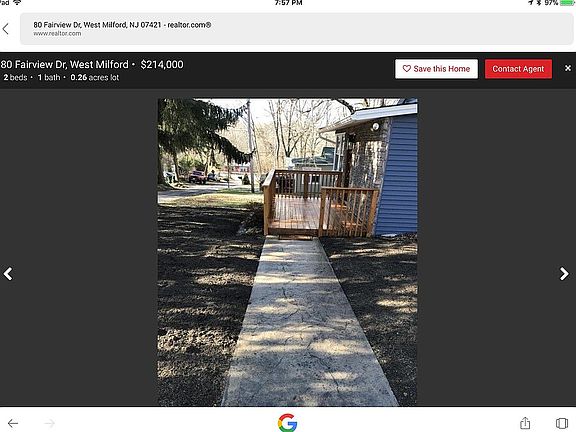576x432 pixels.
Task: Tap the Wi-Fi icon in the status bar
Action: click(17, 2)
